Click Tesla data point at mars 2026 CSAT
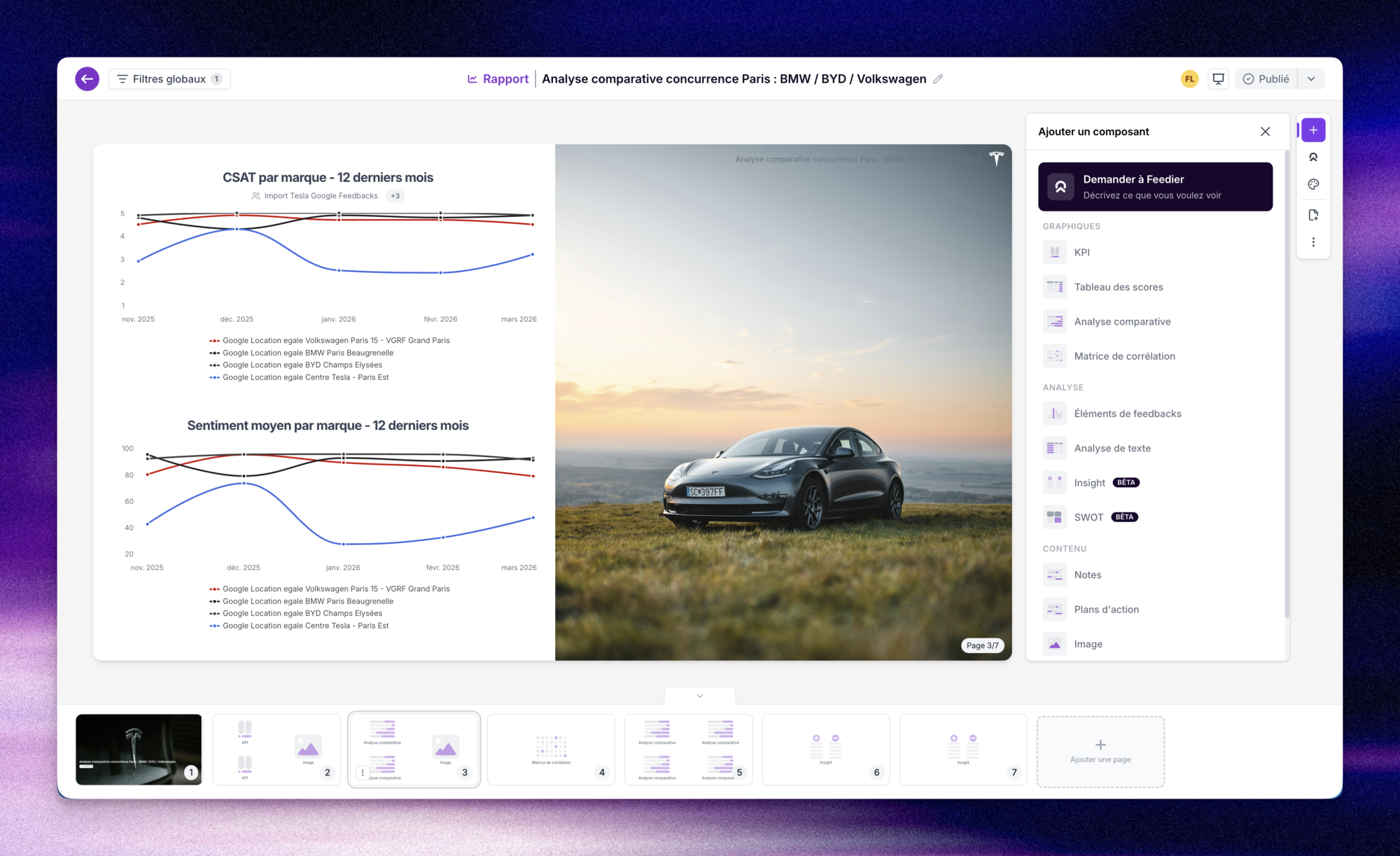The image size is (1400, 856). [x=533, y=254]
